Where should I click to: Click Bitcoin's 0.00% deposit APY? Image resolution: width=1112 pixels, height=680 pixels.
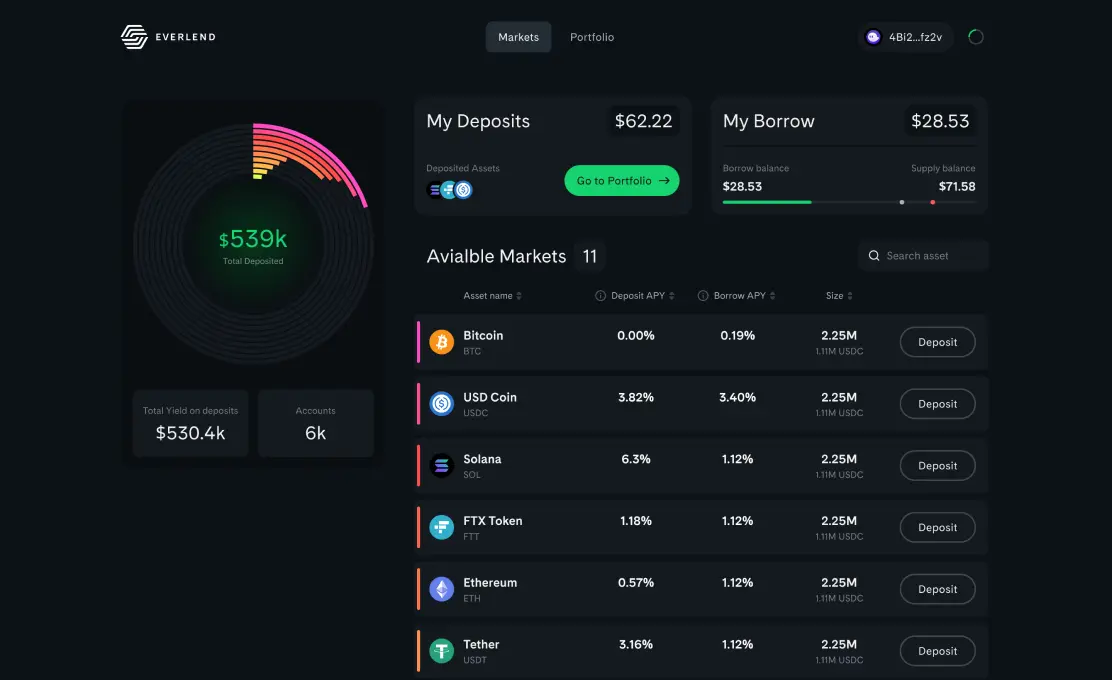[x=635, y=335]
